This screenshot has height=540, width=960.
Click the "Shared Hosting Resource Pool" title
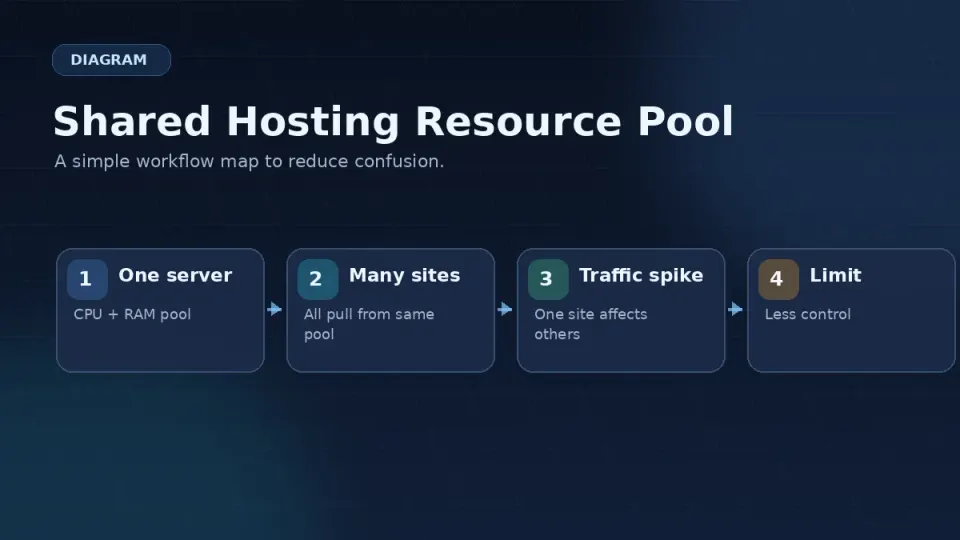click(393, 121)
